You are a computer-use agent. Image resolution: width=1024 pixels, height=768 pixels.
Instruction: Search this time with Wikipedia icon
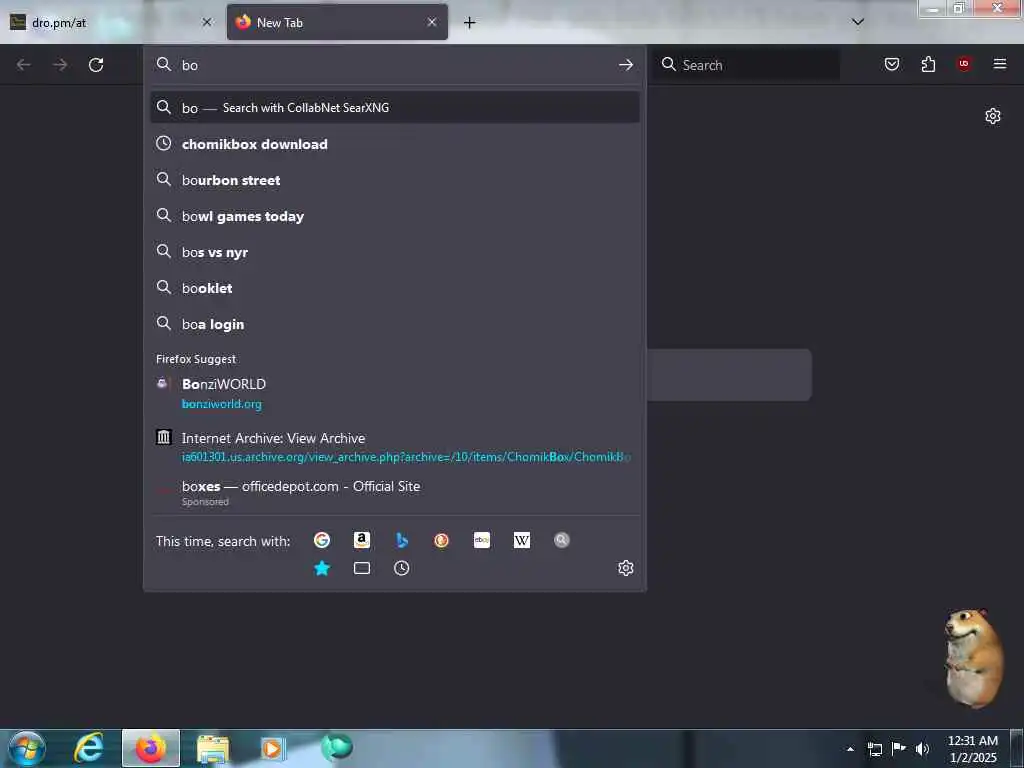pos(522,540)
